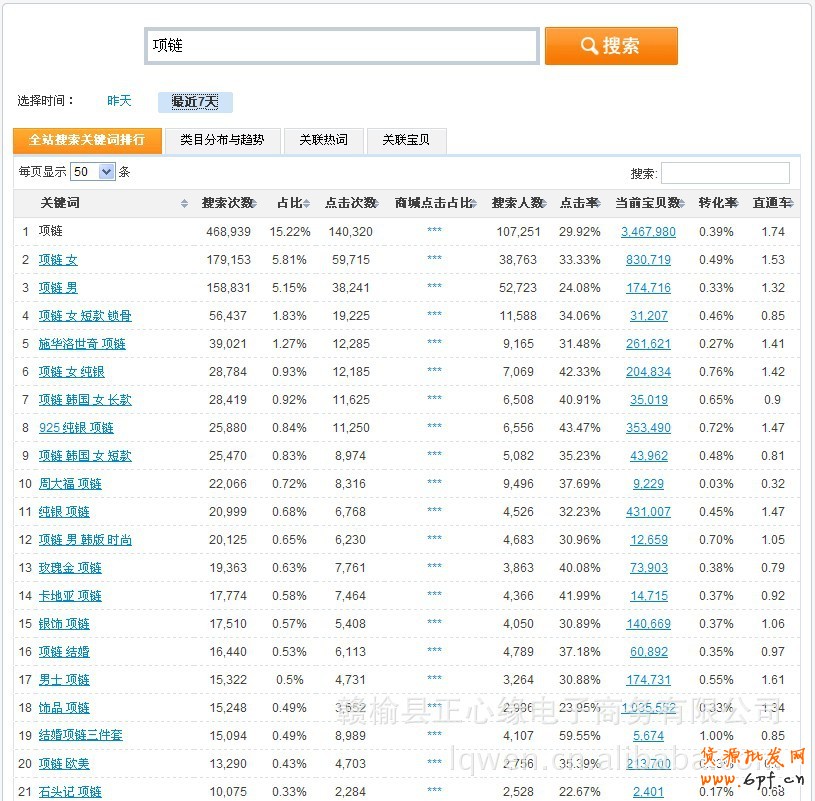Sort by the 直通车 column header
The height and width of the screenshot is (801, 815).
click(x=772, y=203)
